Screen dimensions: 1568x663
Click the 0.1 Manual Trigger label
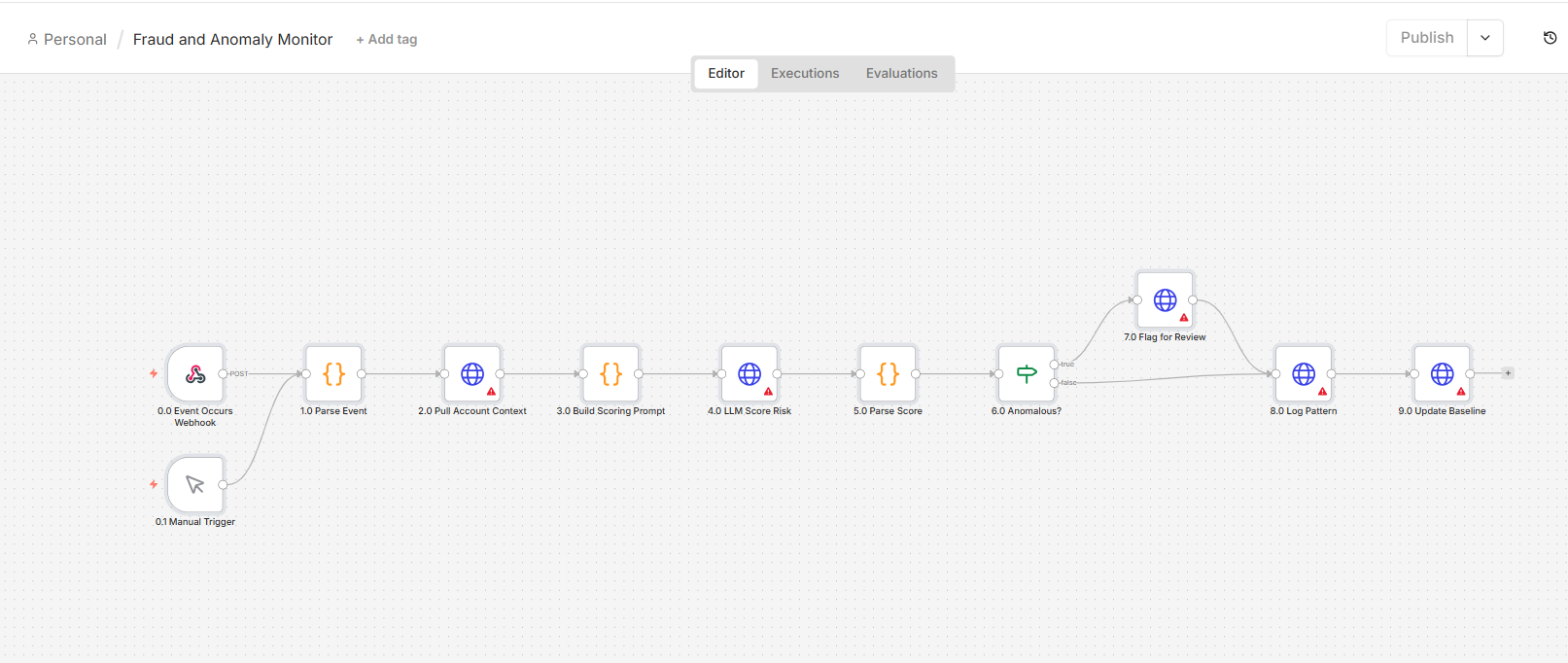(195, 522)
